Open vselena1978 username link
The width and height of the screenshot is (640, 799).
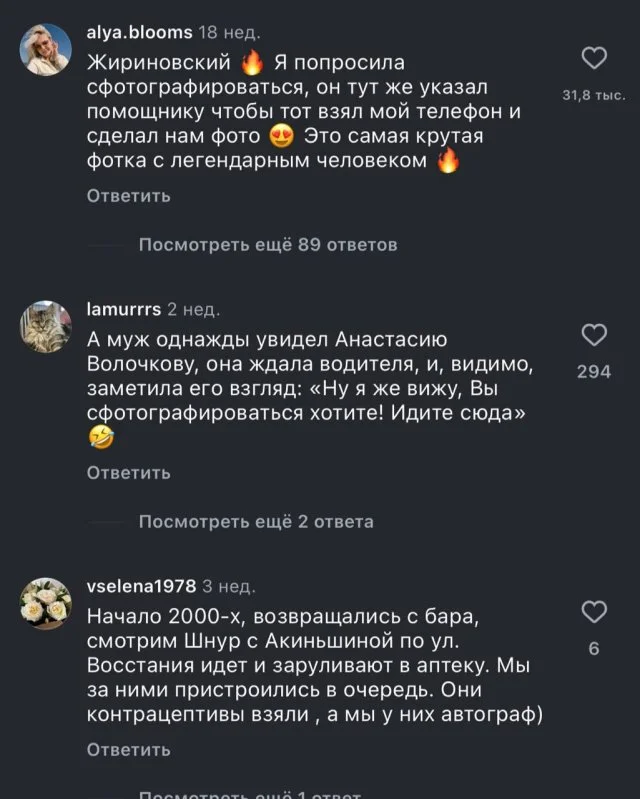141,585
